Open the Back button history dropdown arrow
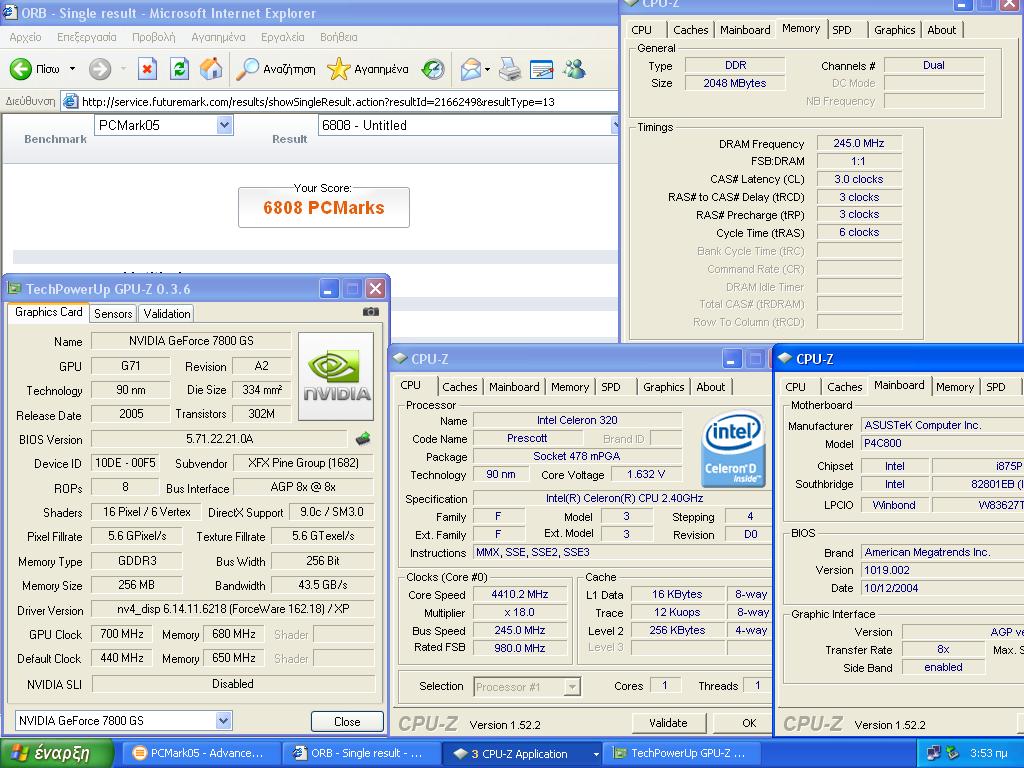Image resolution: width=1024 pixels, height=768 pixels. [x=72, y=69]
